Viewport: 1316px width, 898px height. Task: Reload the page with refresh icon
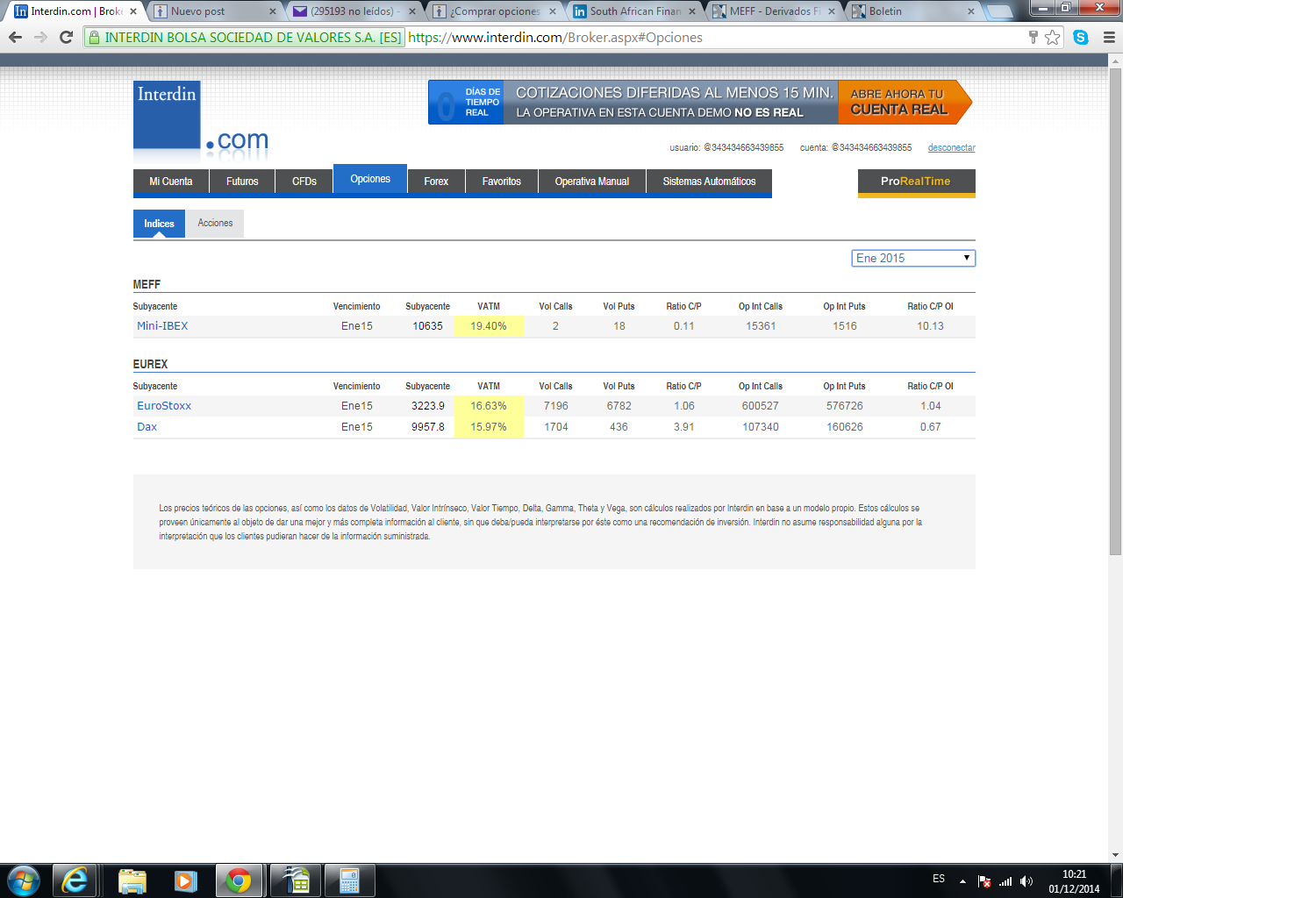66,37
